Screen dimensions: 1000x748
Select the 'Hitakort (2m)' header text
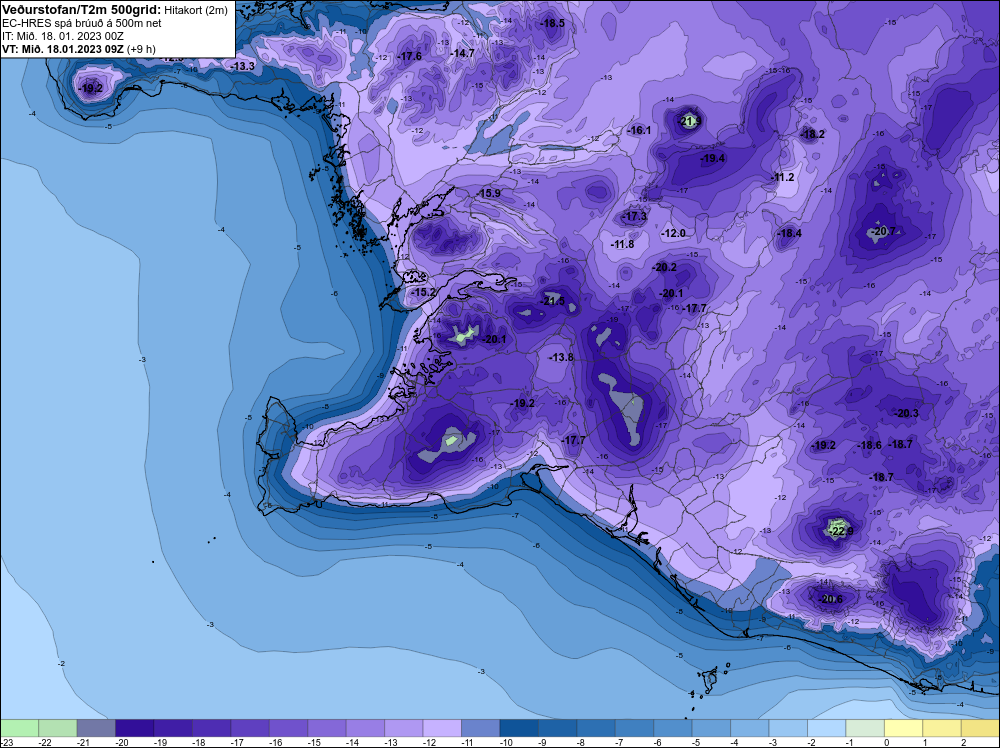click(x=196, y=10)
